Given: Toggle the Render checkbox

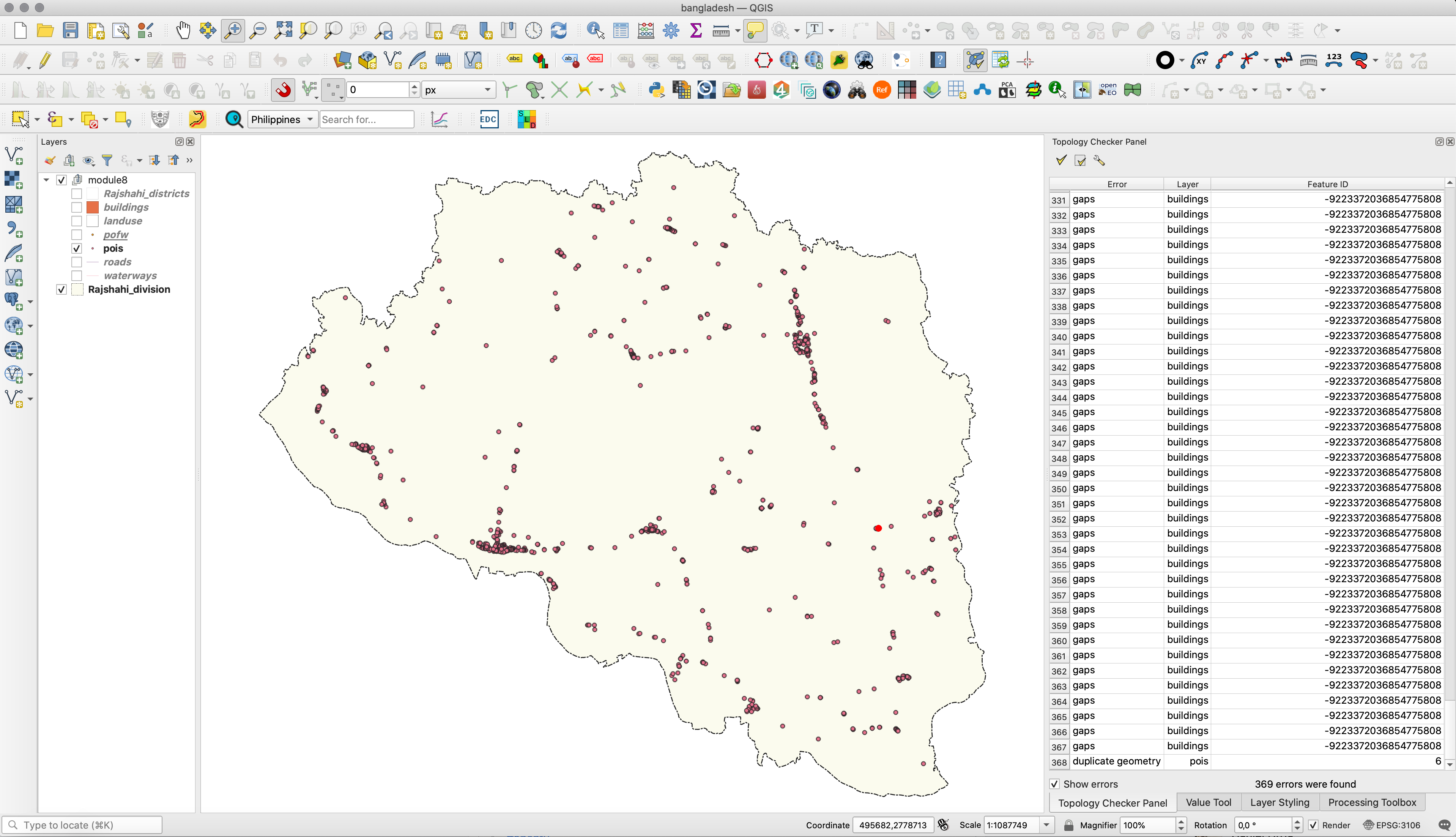Looking at the screenshot, I should pyautogui.click(x=1314, y=825).
